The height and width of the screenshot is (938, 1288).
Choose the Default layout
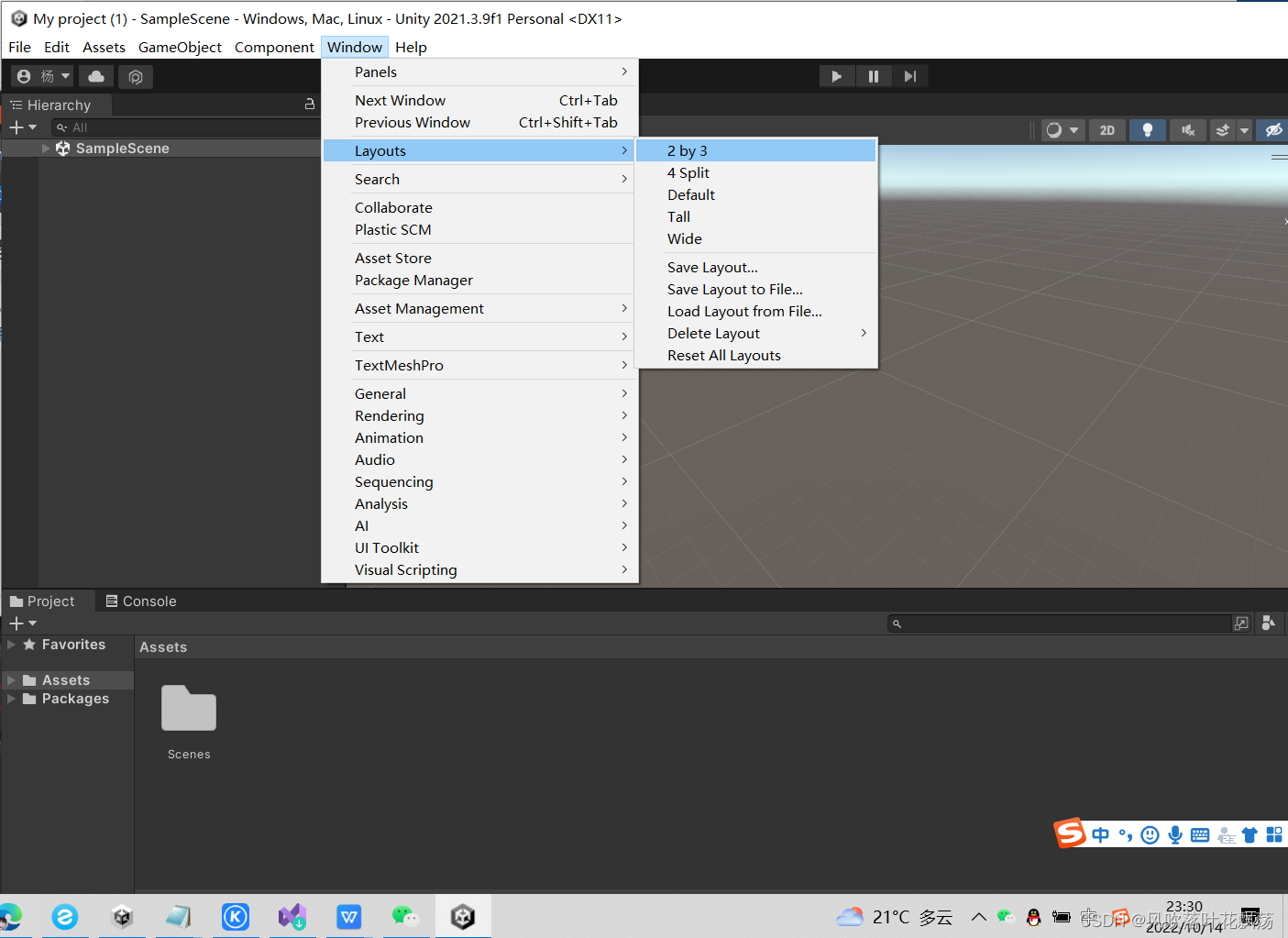coord(756,194)
